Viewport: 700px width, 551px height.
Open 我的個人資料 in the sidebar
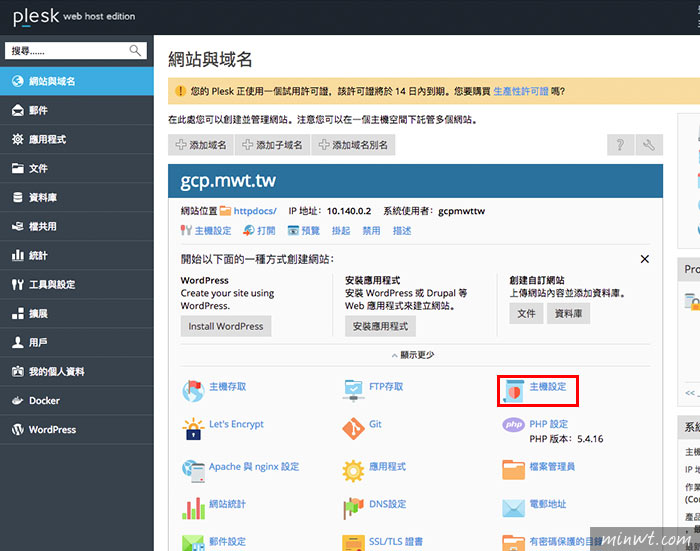(x=77, y=372)
